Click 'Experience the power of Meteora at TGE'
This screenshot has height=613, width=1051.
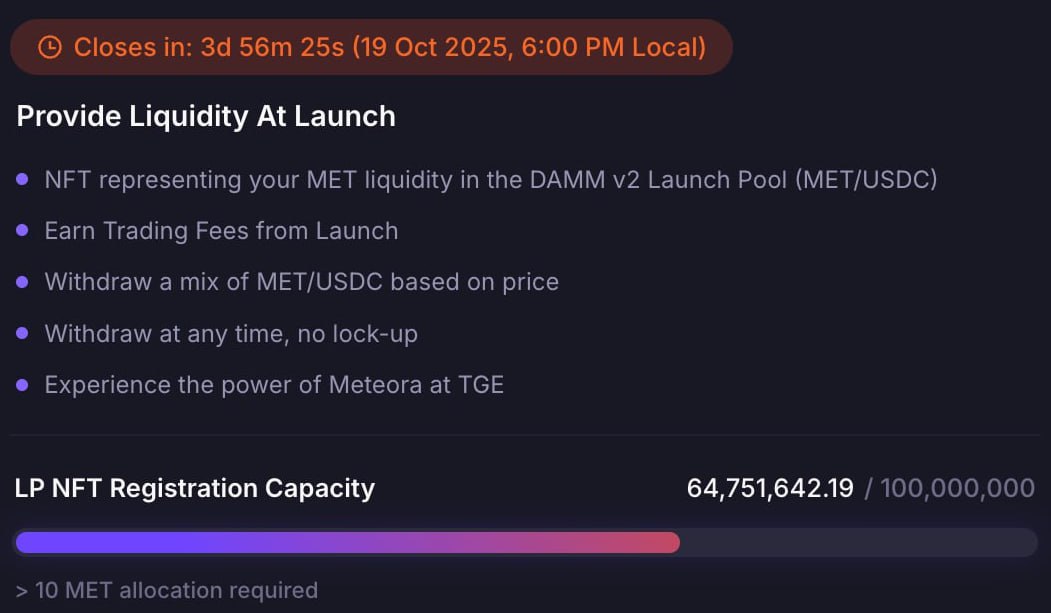click(x=274, y=384)
